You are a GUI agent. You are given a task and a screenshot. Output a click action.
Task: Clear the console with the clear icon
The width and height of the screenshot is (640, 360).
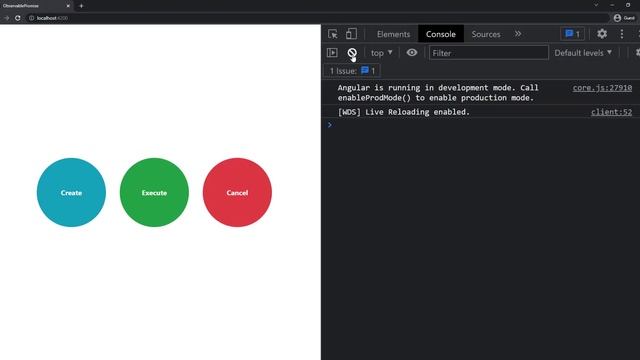click(352, 53)
